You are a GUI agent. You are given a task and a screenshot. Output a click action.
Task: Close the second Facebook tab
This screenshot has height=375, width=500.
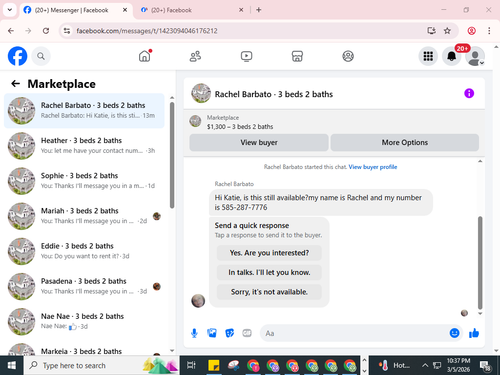pos(241,10)
